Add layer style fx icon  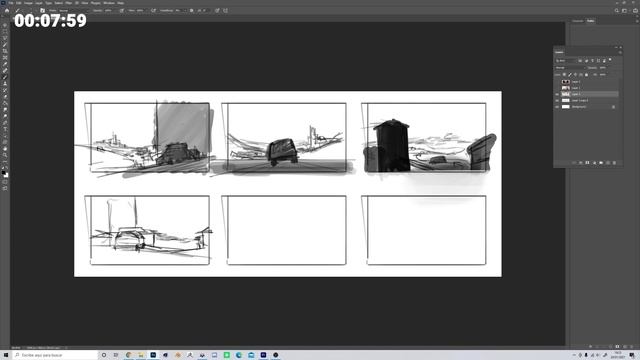581,163
